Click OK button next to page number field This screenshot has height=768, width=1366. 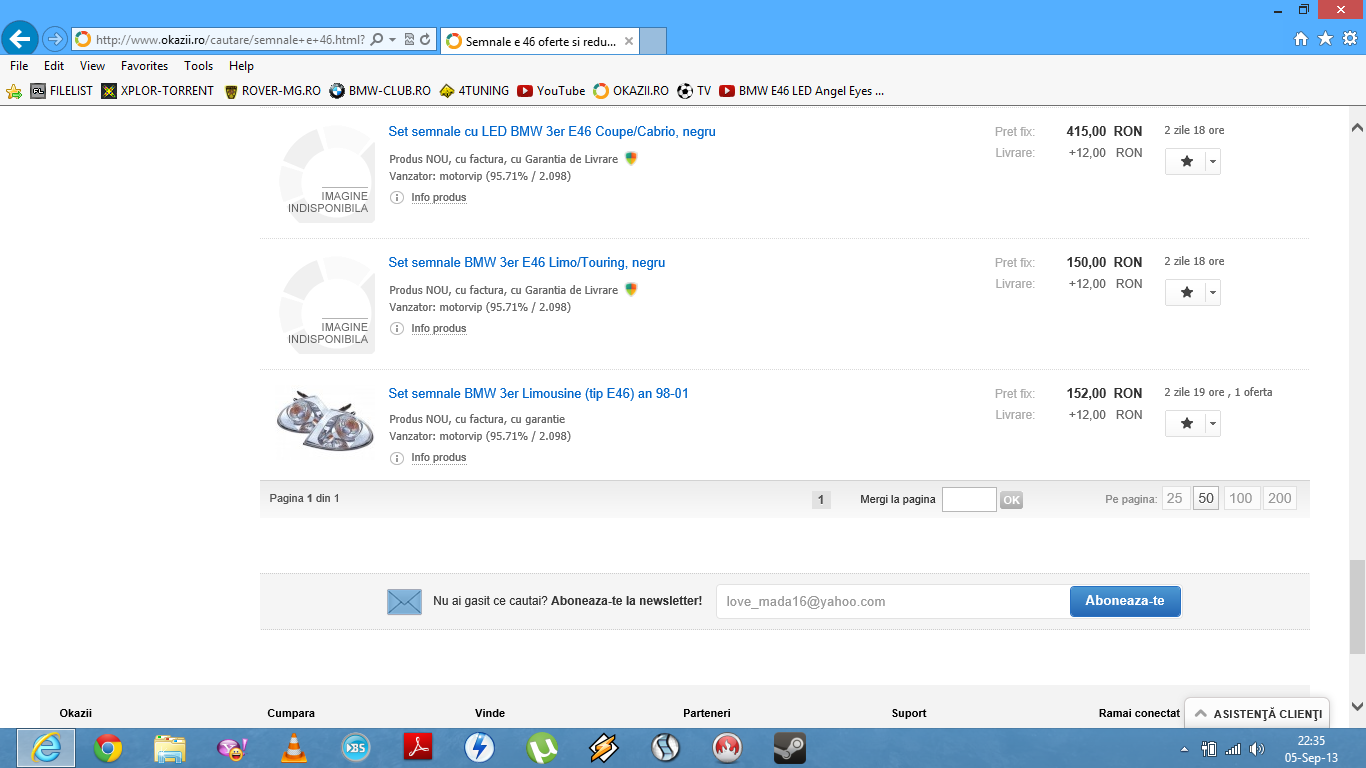(1011, 500)
